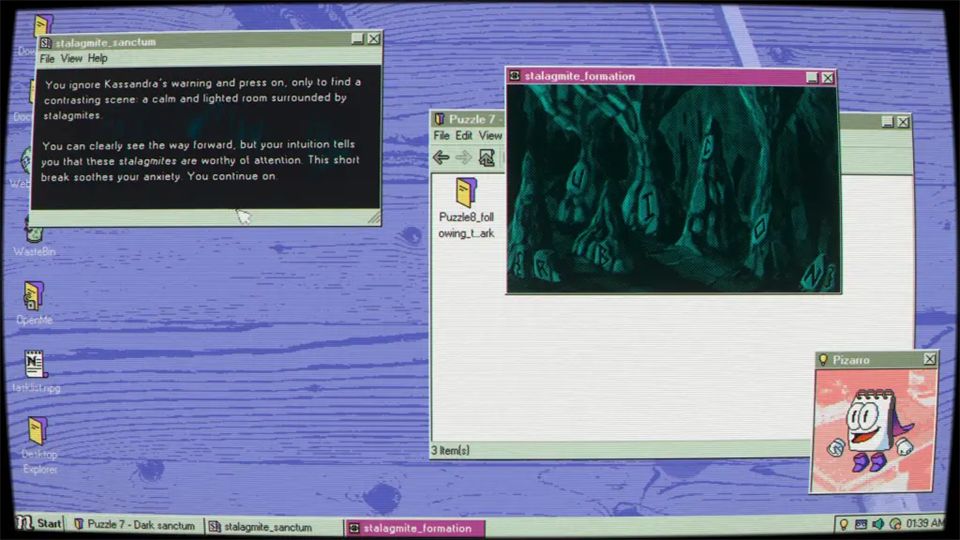Click the cassette icon in system tray
This screenshot has width=960, height=540.
tap(861, 524)
